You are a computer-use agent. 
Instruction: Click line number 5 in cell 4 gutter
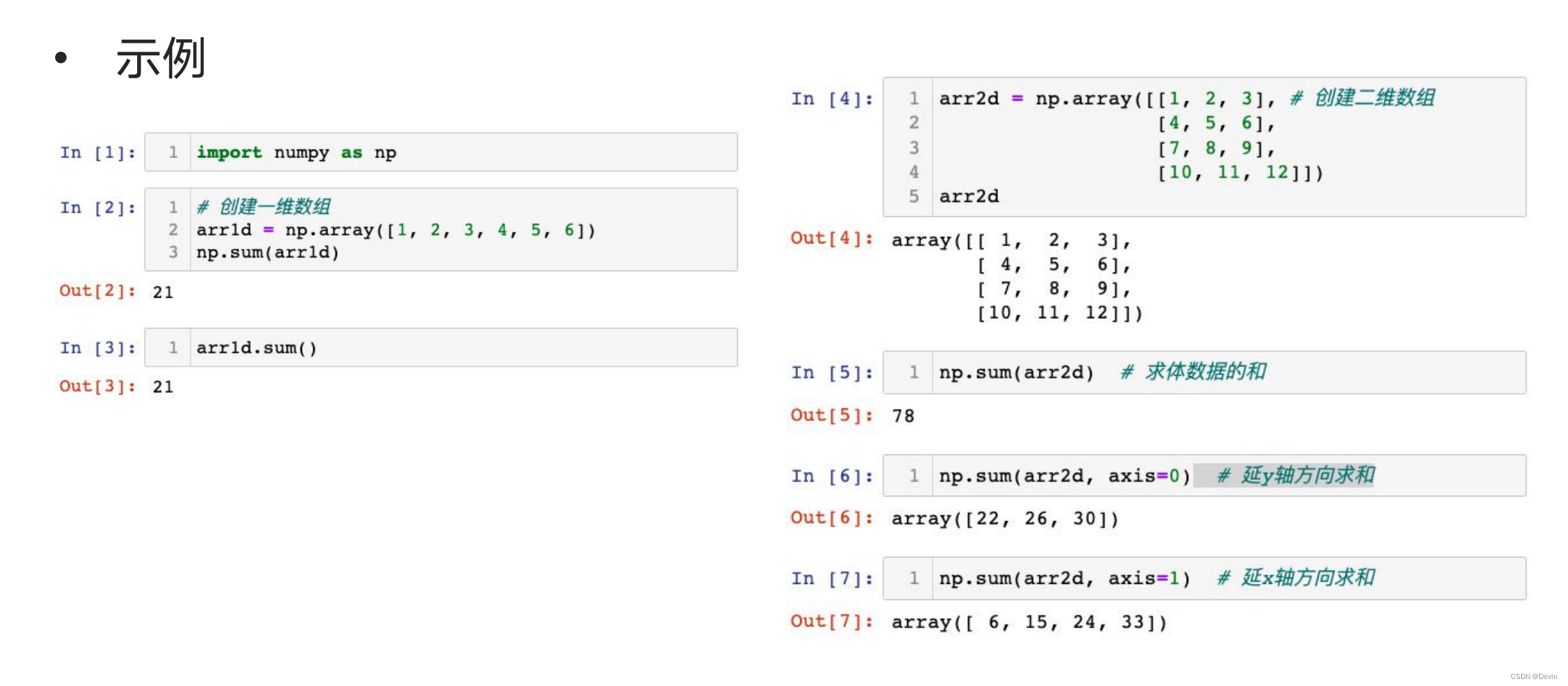tap(913, 196)
